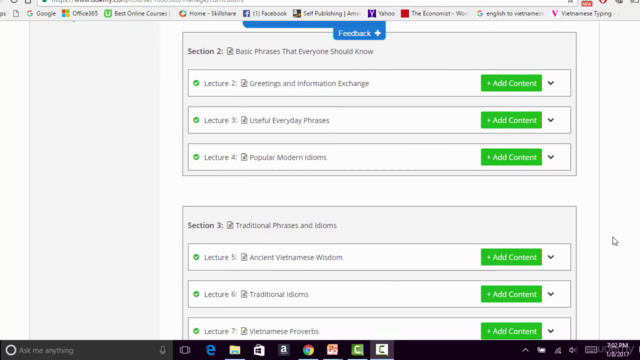Click the green check icon of Lecture 6
The height and width of the screenshot is (360, 640).
pyautogui.click(x=196, y=294)
